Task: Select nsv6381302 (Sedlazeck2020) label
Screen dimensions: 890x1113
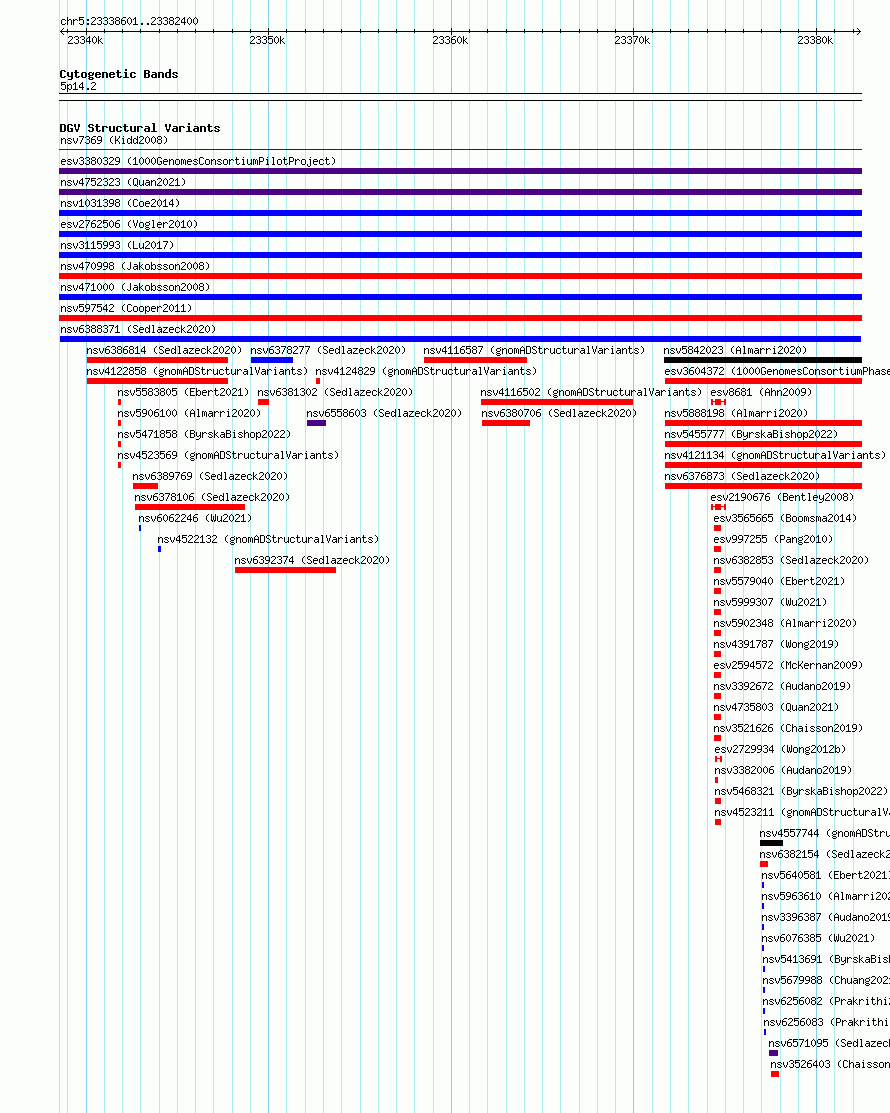Action: pos(335,392)
